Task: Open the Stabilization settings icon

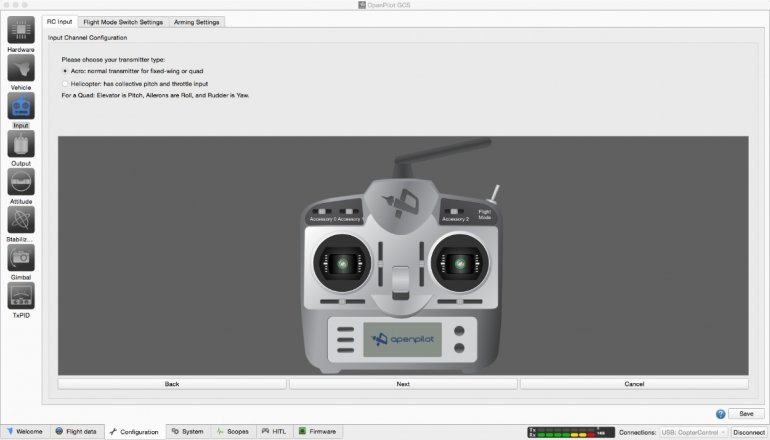Action: 21,219
